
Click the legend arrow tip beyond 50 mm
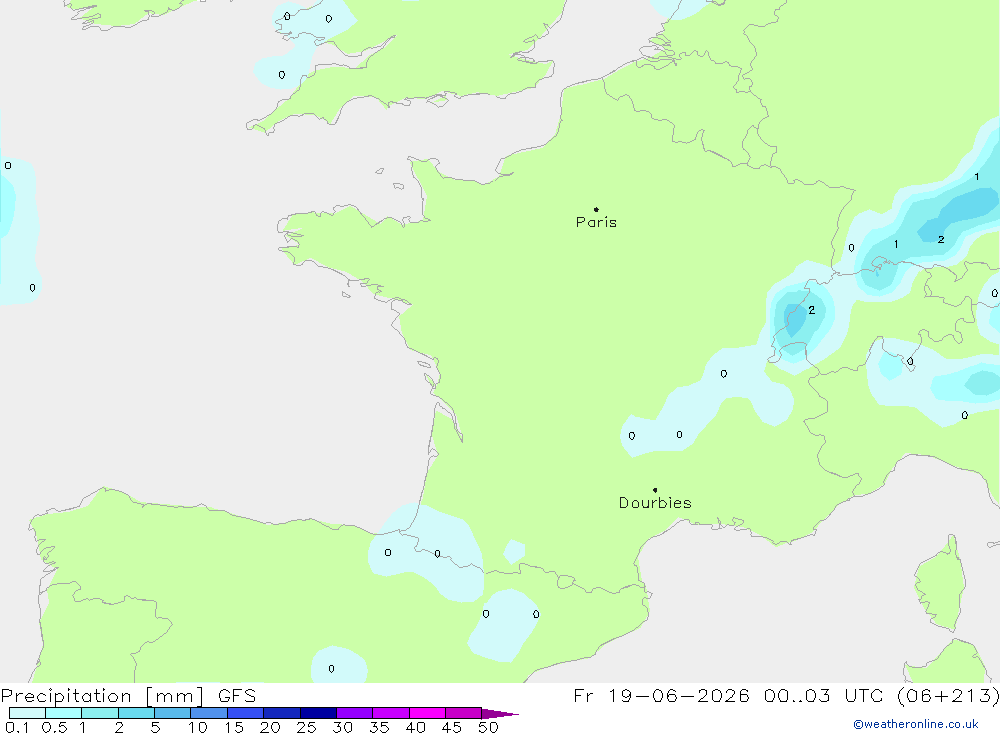click(x=500, y=714)
